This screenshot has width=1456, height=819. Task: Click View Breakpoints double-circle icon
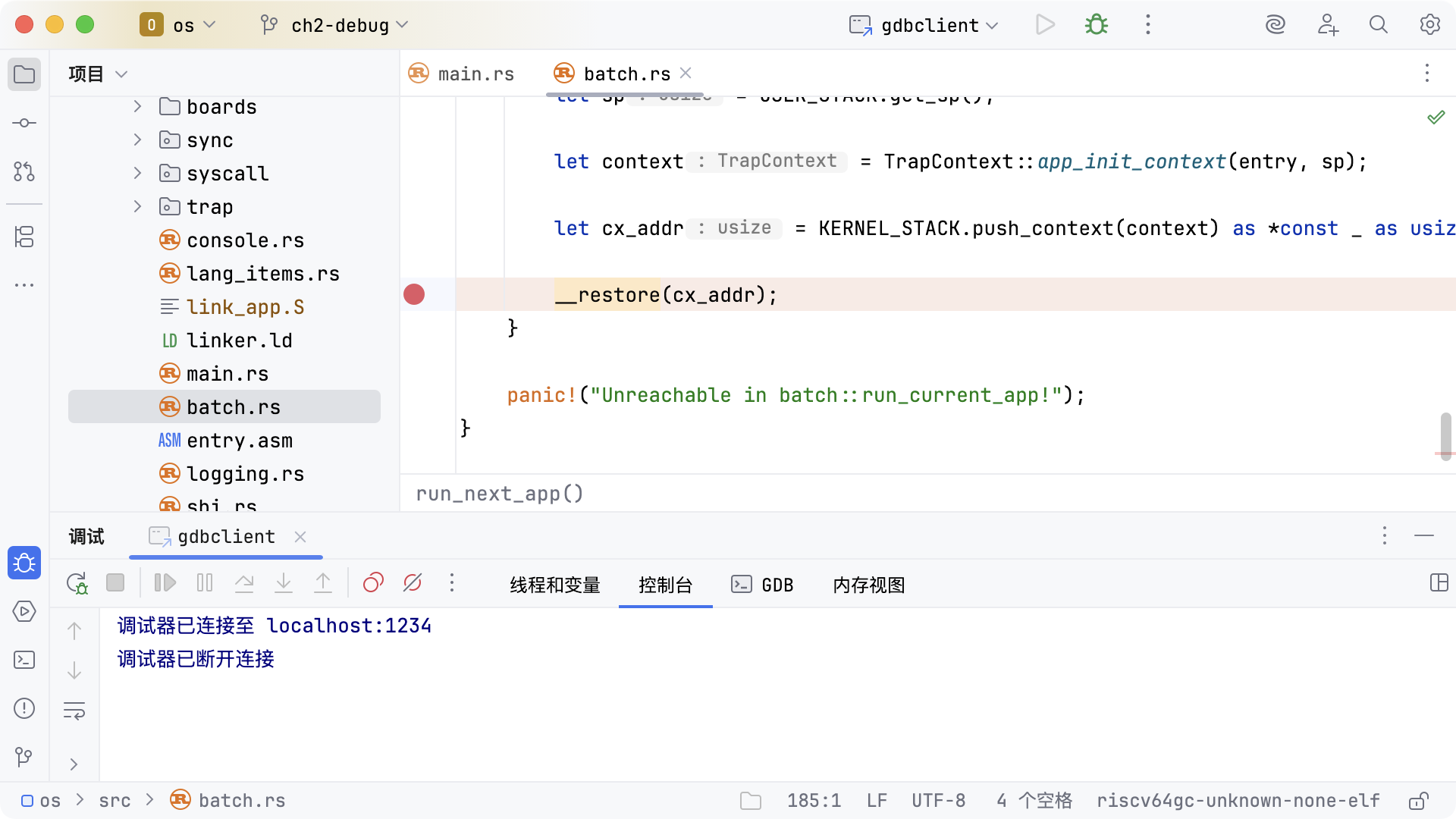click(x=373, y=583)
